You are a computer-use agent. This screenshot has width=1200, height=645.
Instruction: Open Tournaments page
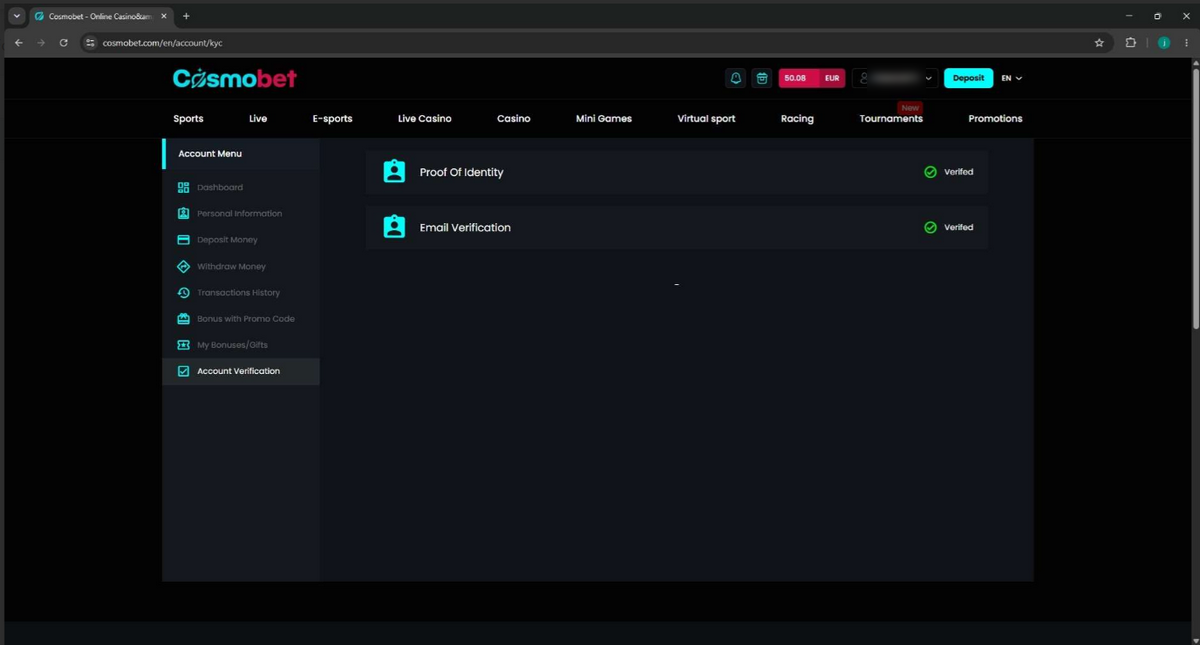(x=891, y=118)
